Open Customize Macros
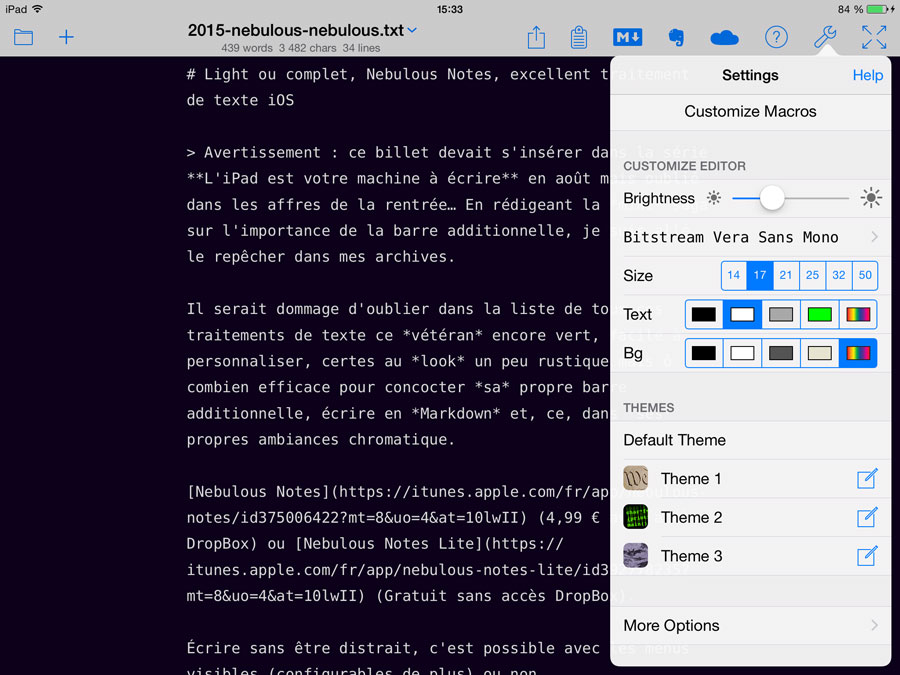Viewport: 900px width, 675px height. 751,111
